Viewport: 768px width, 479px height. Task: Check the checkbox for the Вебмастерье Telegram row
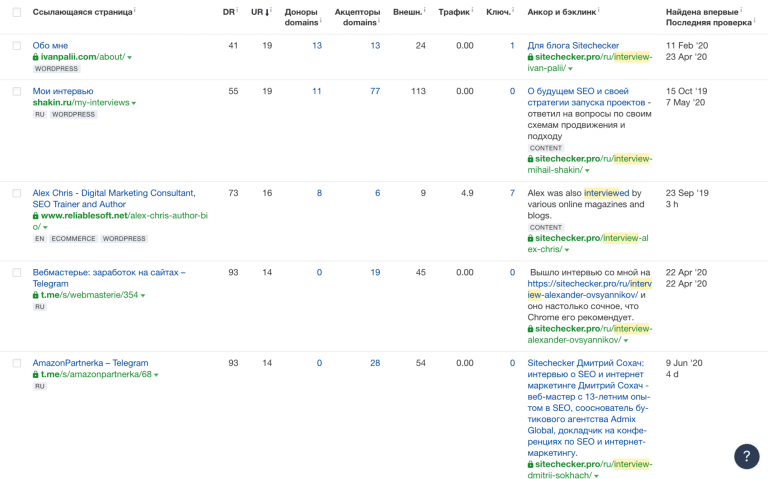(17, 273)
